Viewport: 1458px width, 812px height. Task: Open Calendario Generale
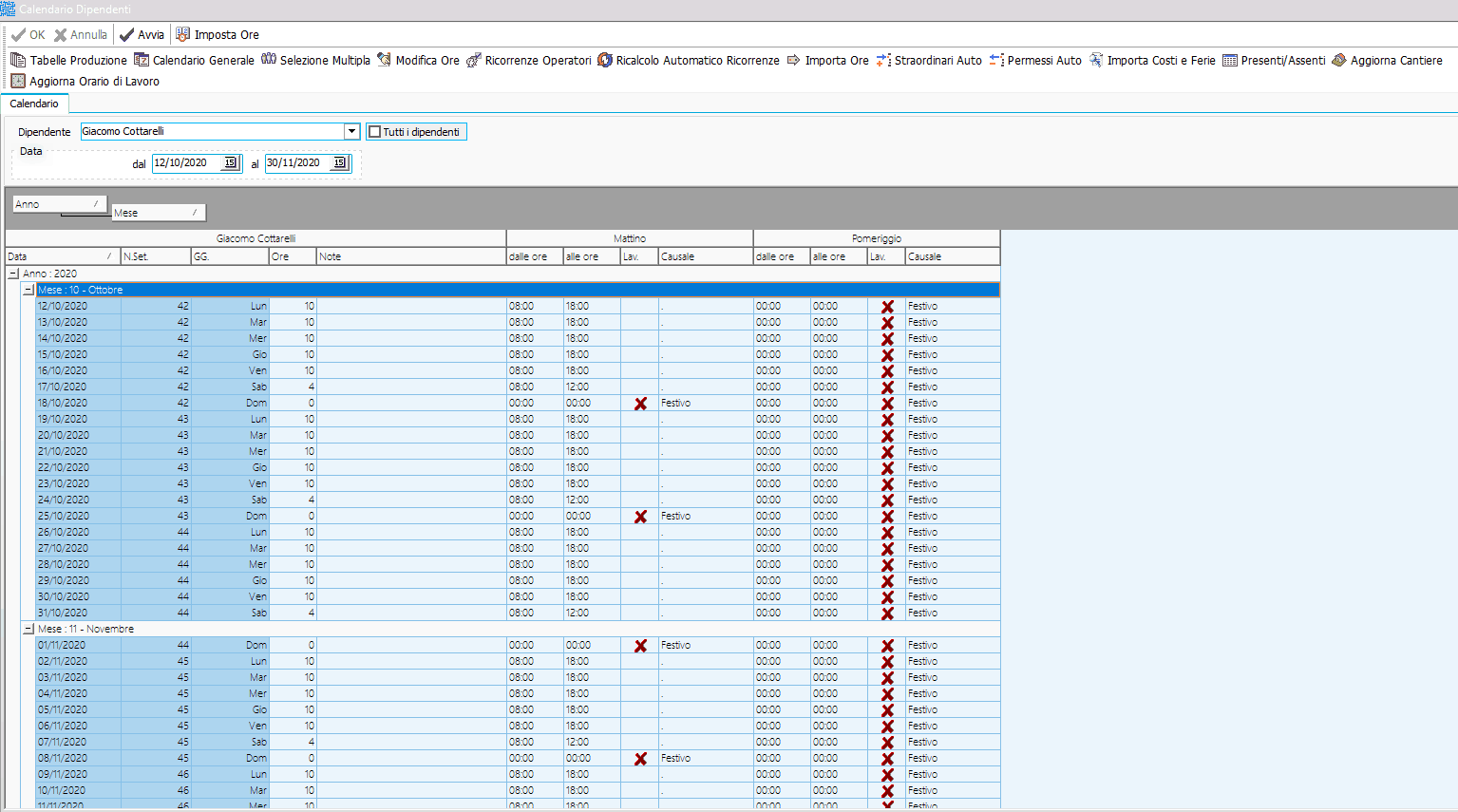pos(195,60)
